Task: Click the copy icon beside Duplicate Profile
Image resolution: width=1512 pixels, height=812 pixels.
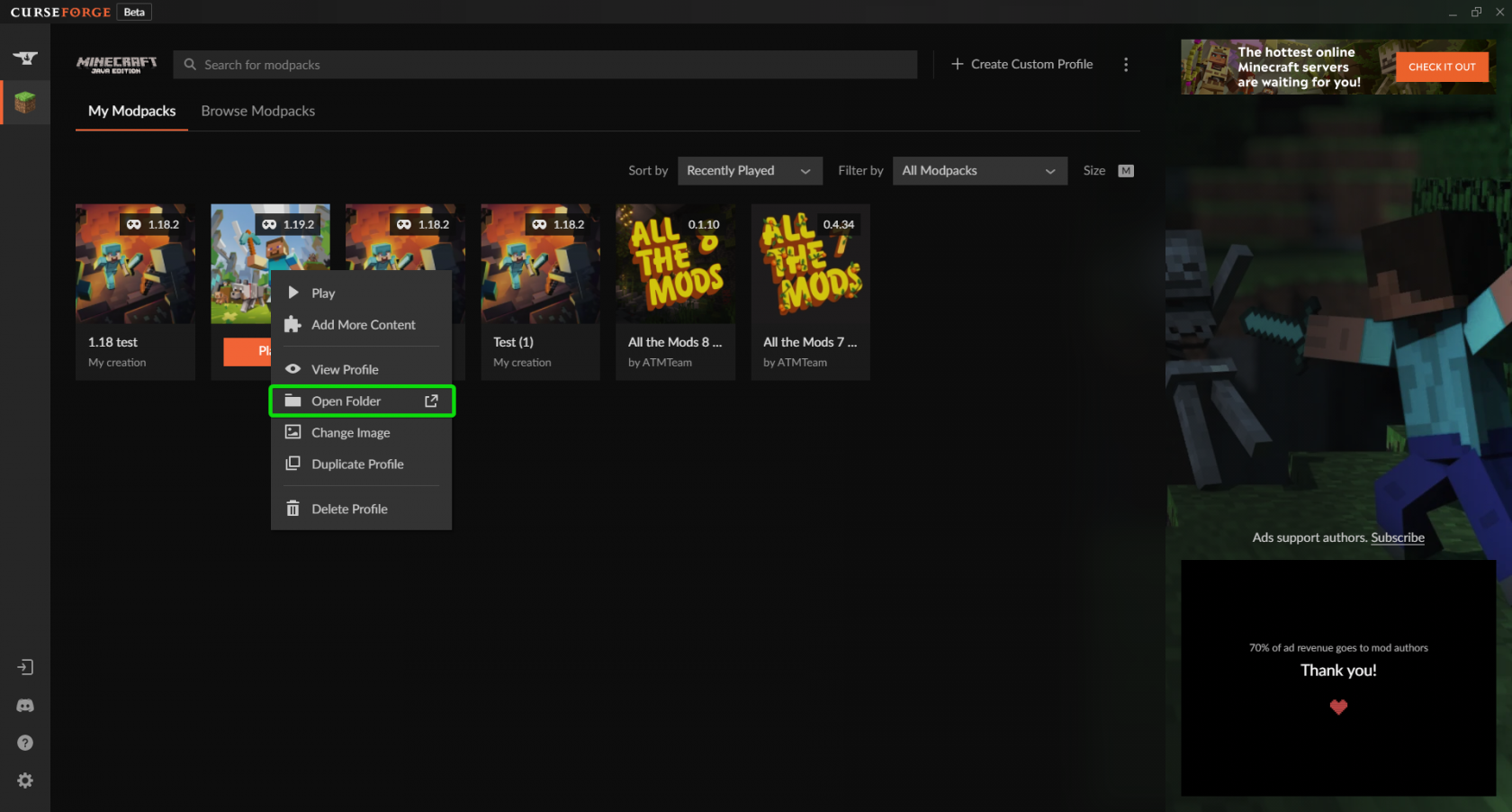Action: [292, 464]
